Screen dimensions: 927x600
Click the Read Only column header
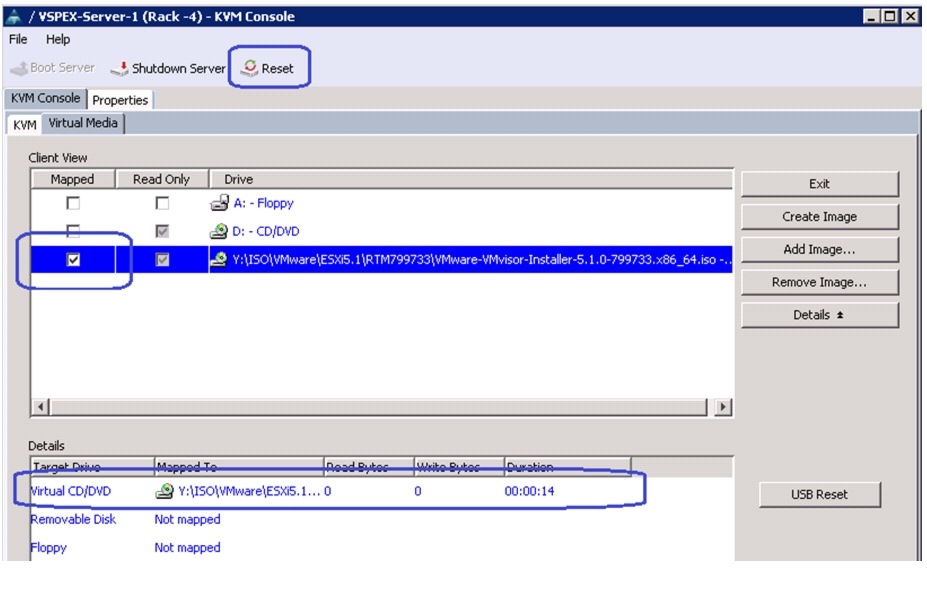tap(161, 179)
